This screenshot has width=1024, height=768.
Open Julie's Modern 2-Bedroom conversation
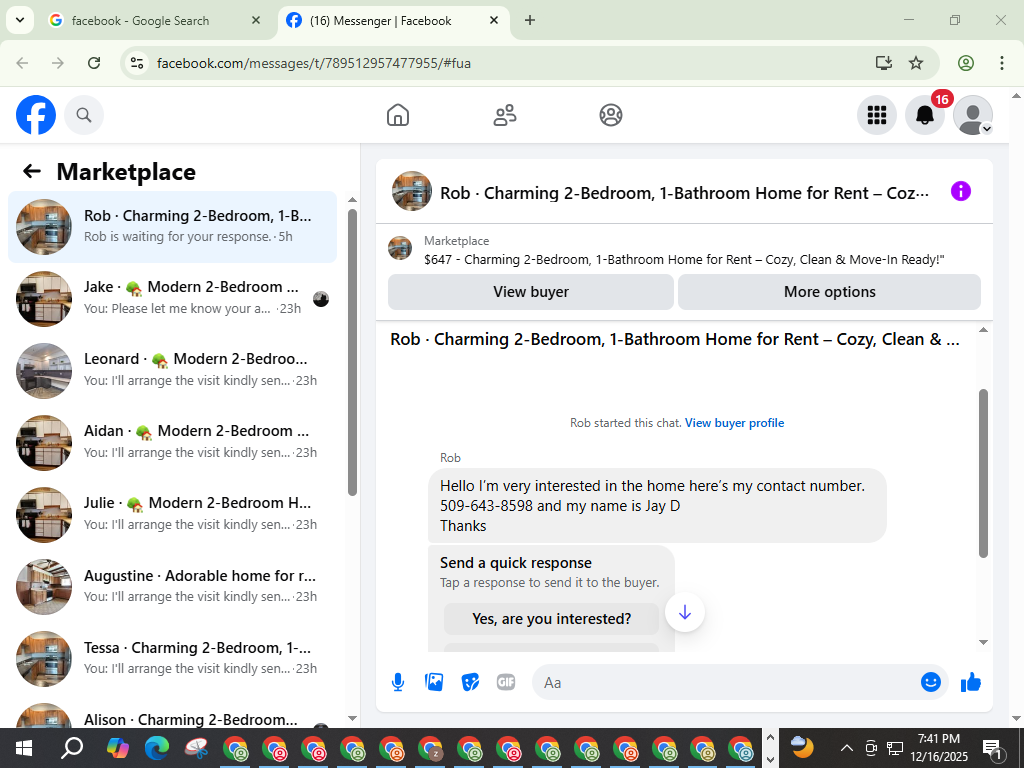click(172, 514)
